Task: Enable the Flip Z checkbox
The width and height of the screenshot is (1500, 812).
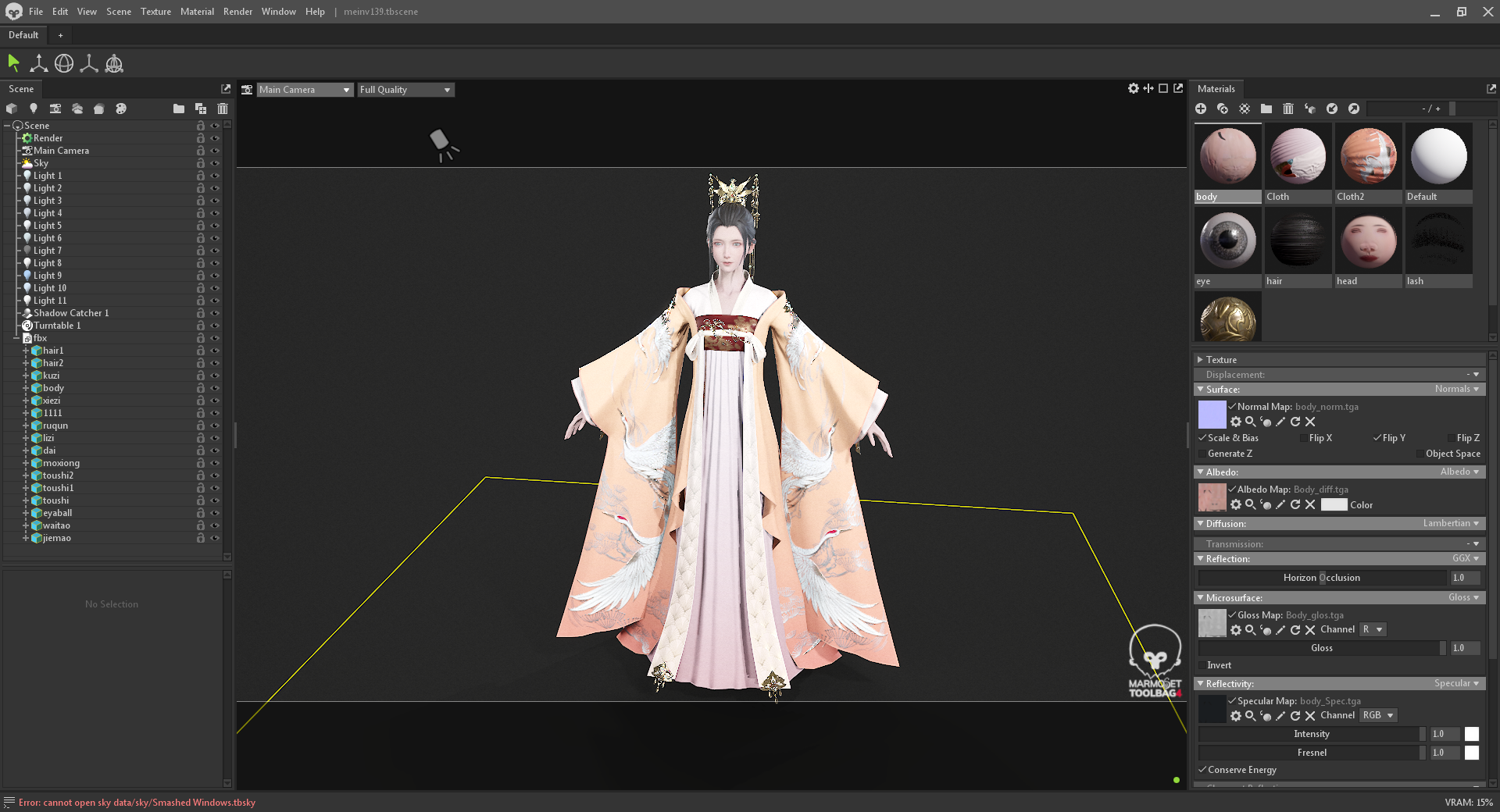Action: 1451,438
